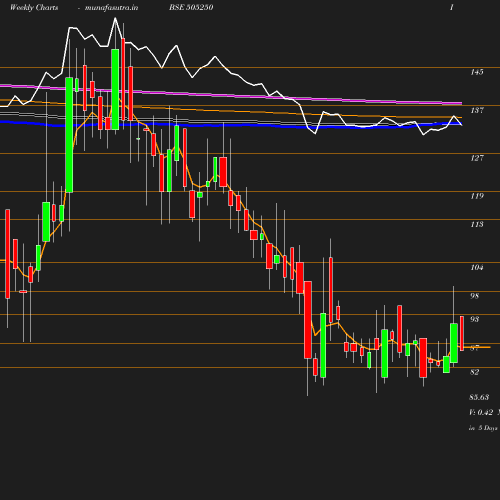
Task: Click the 137 price axis label
Action: tap(477, 110)
